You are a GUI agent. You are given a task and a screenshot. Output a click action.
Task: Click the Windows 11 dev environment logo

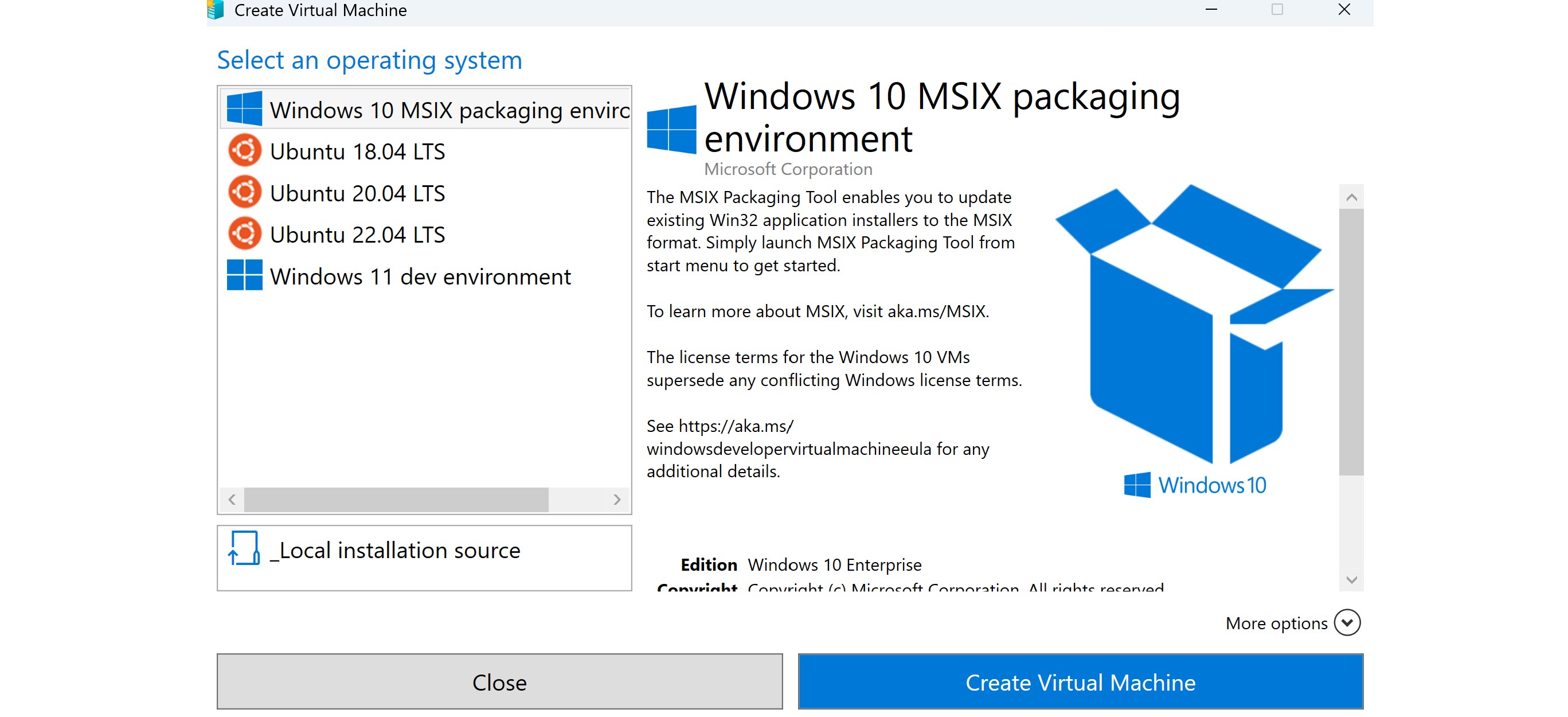[244, 275]
